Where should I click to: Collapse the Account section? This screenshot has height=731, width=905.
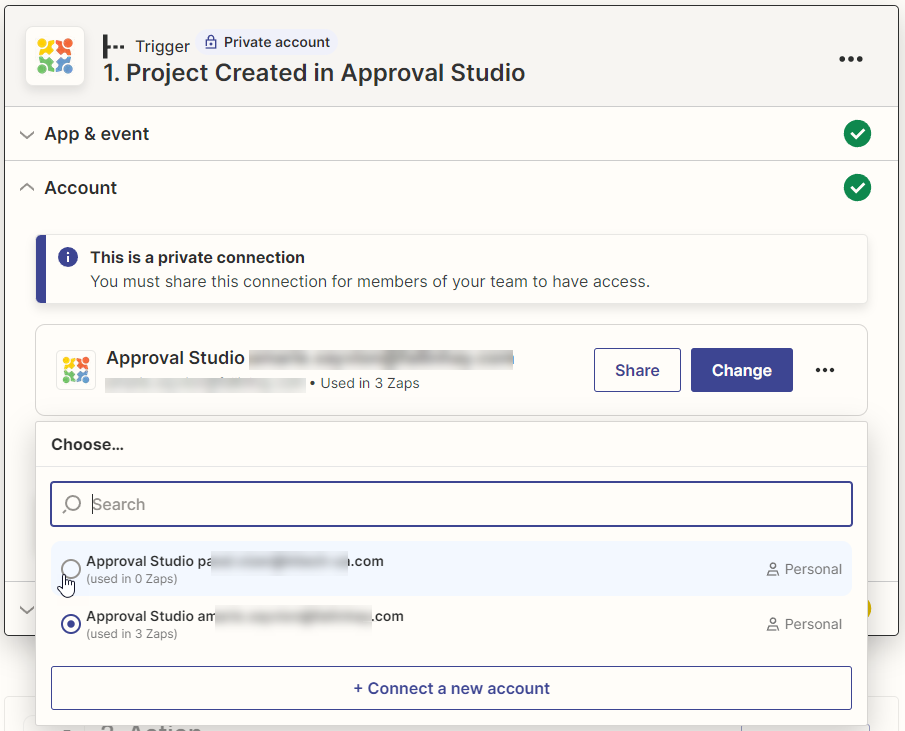pos(81,188)
